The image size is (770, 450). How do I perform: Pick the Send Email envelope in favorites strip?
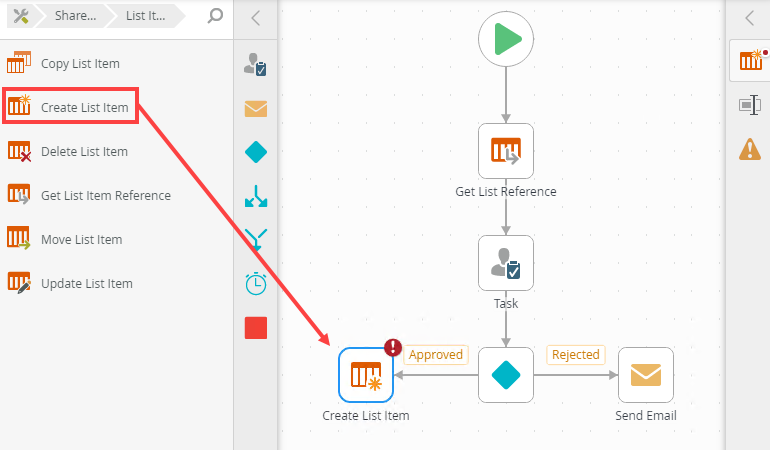(256, 109)
